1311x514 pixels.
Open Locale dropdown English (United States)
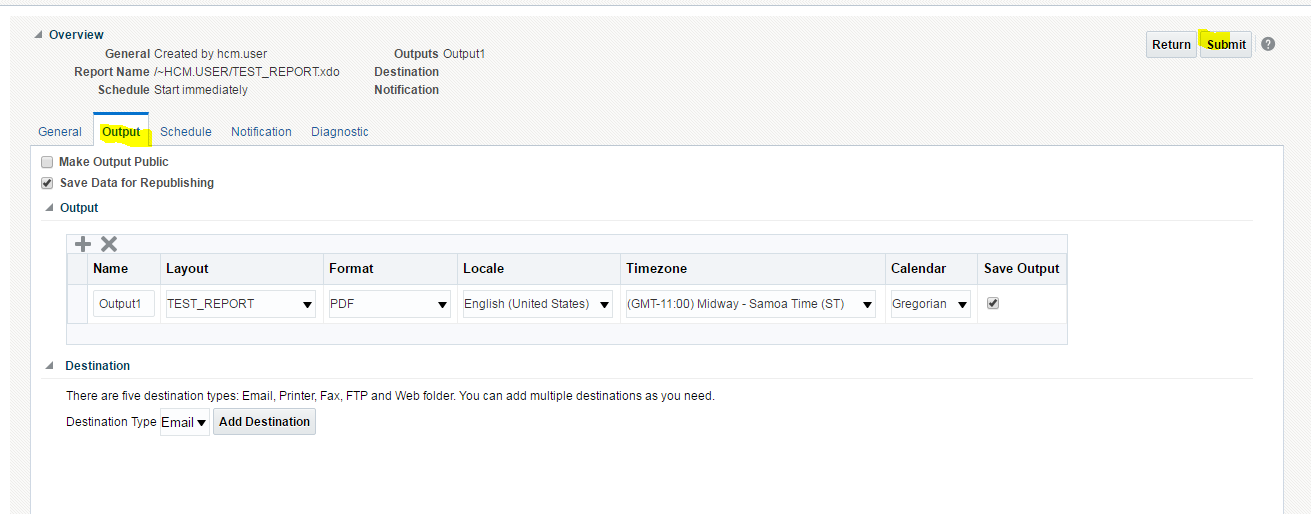[538, 304]
